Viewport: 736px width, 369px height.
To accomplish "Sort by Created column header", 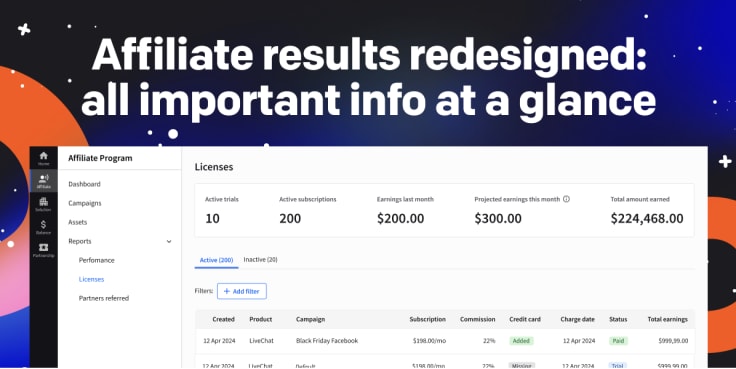I will tap(223, 319).
